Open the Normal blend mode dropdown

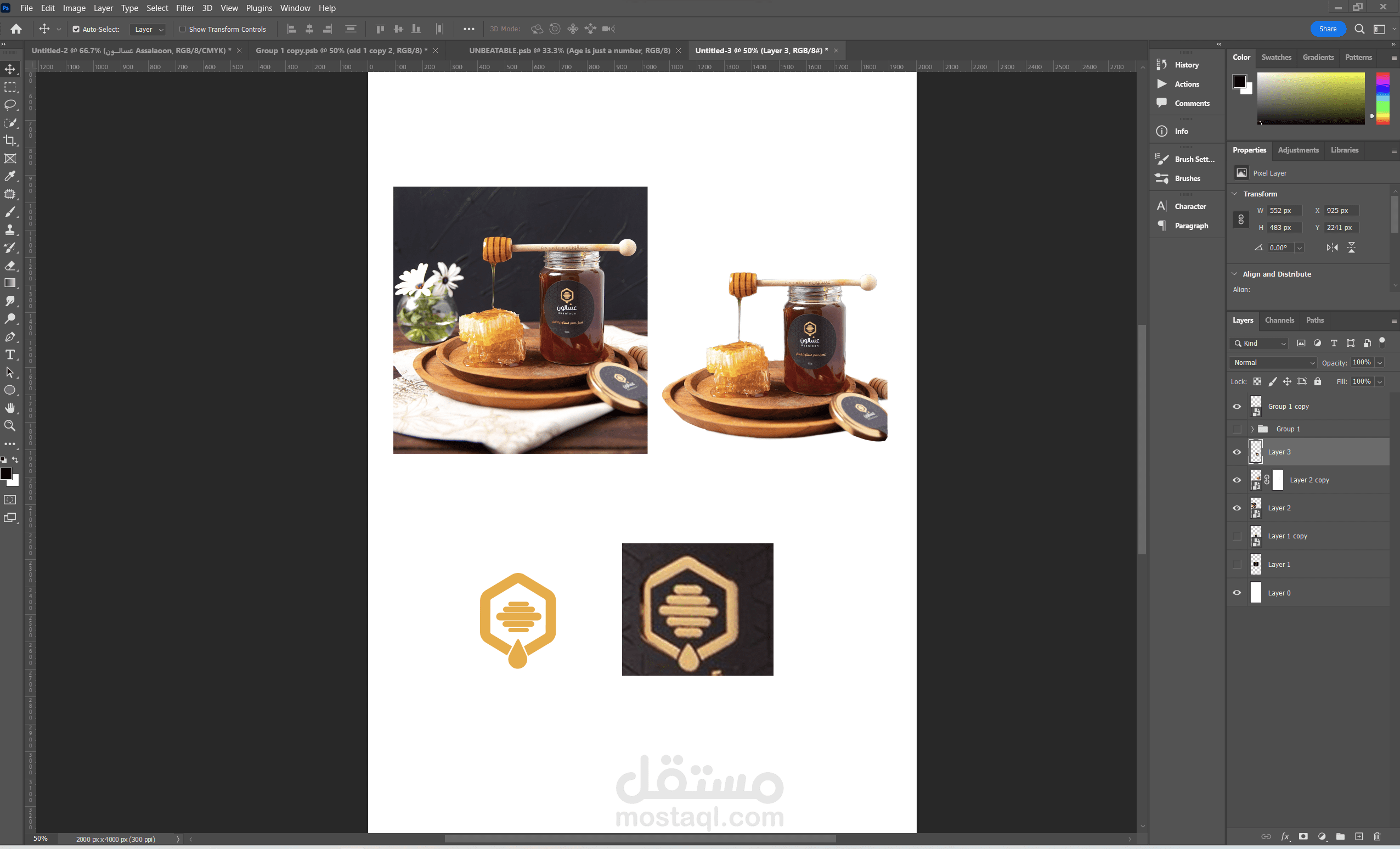pos(1273,363)
